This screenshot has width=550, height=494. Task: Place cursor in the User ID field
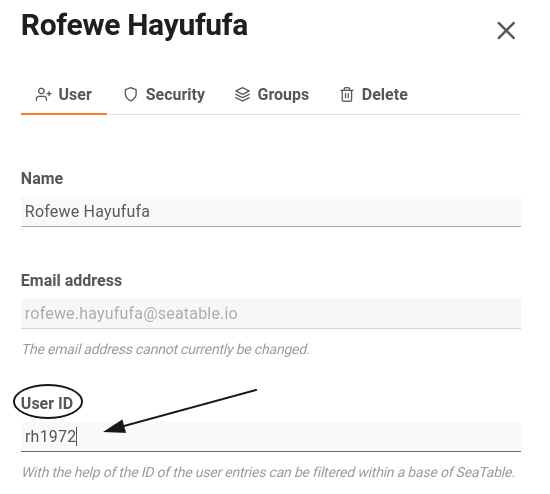[x=271, y=436]
